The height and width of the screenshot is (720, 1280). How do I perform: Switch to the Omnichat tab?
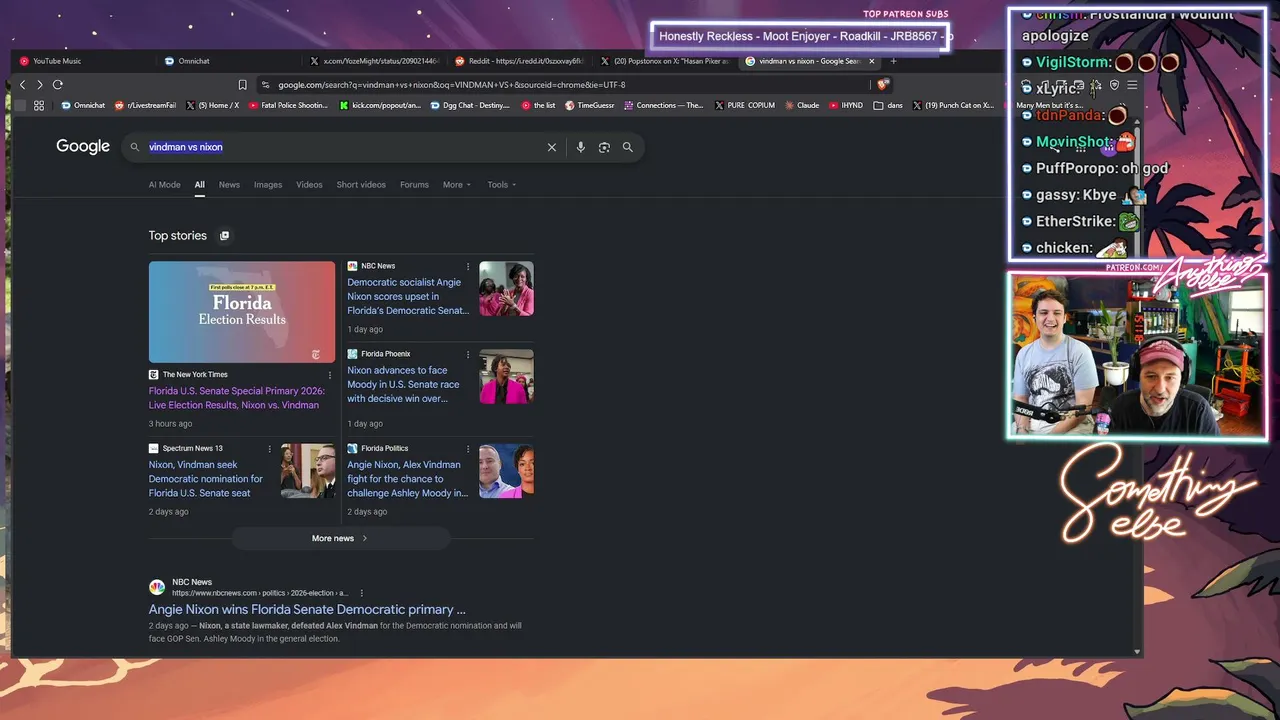click(232, 61)
